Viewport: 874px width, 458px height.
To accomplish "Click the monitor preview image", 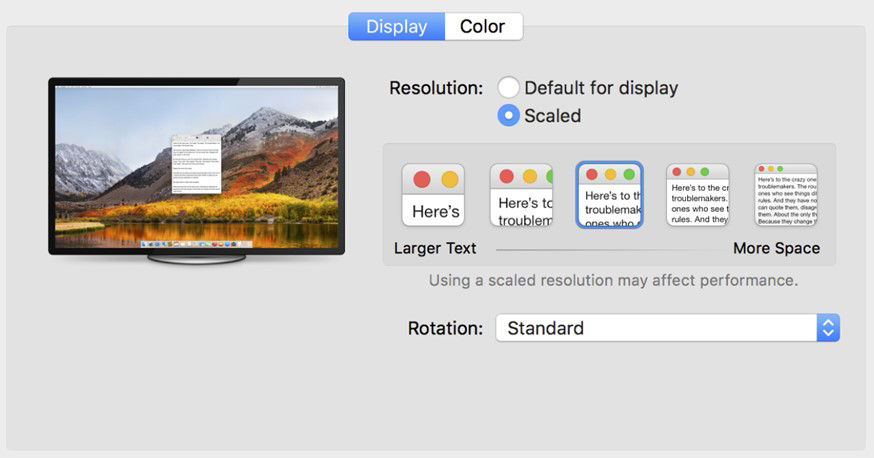I will coord(196,165).
